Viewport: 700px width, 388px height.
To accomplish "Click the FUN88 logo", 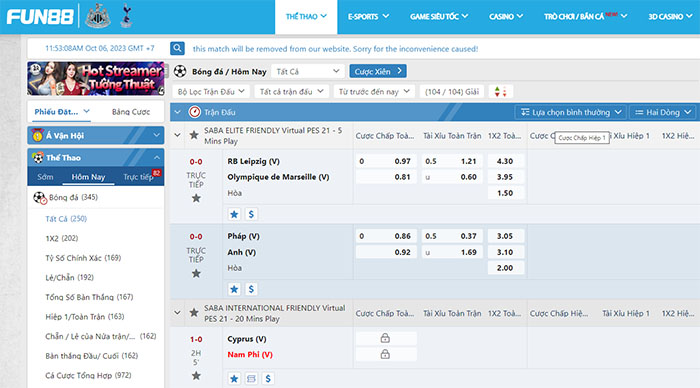I will pyautogui.click(x=40, y=17).
